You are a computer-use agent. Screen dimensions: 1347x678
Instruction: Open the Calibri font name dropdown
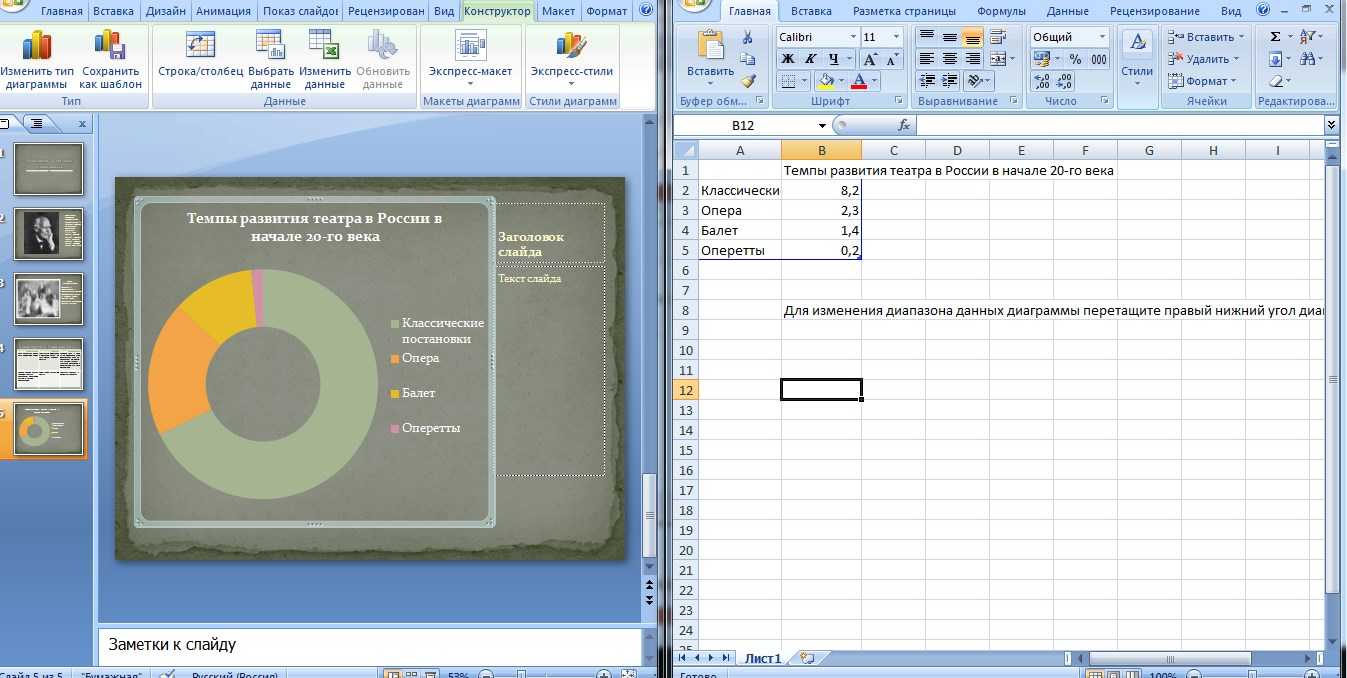[853, 37]
